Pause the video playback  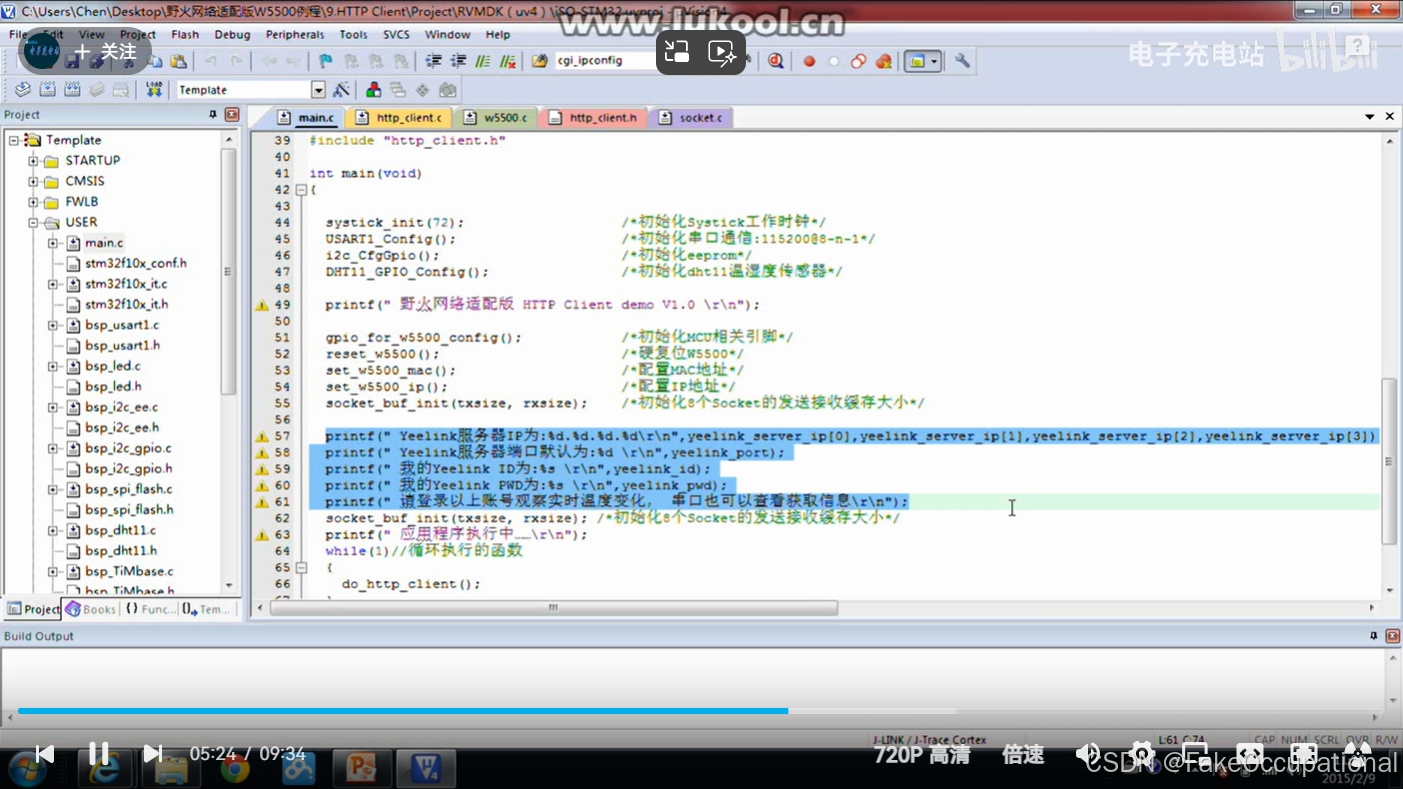pyautogui.click(x=99, y=753)
